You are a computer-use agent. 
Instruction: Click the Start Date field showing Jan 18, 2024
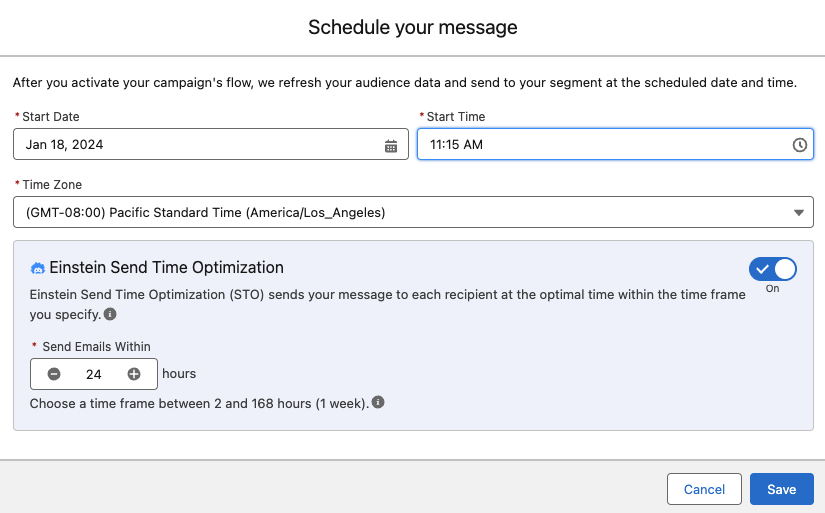tap(210, 144)
